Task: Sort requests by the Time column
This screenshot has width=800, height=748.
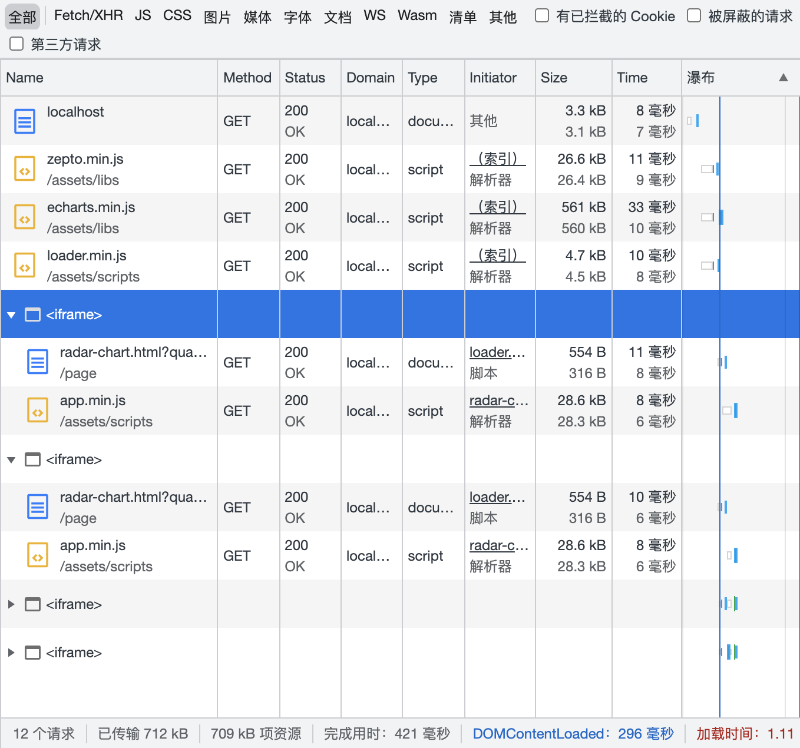Action: tap(646, 78)
